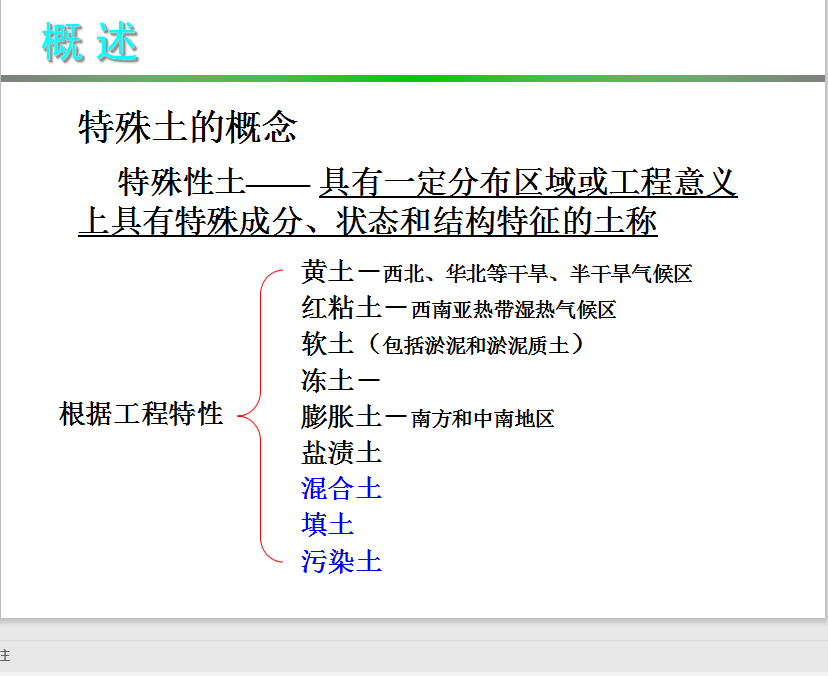
Task: Click the term 特殊性土 in definition
Action: pos(181,183)
